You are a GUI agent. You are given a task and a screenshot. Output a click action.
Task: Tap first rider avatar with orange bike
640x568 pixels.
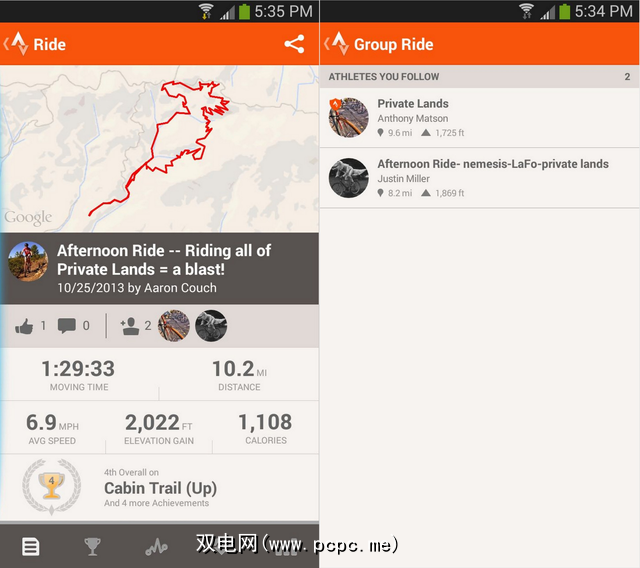pos(174,326)
